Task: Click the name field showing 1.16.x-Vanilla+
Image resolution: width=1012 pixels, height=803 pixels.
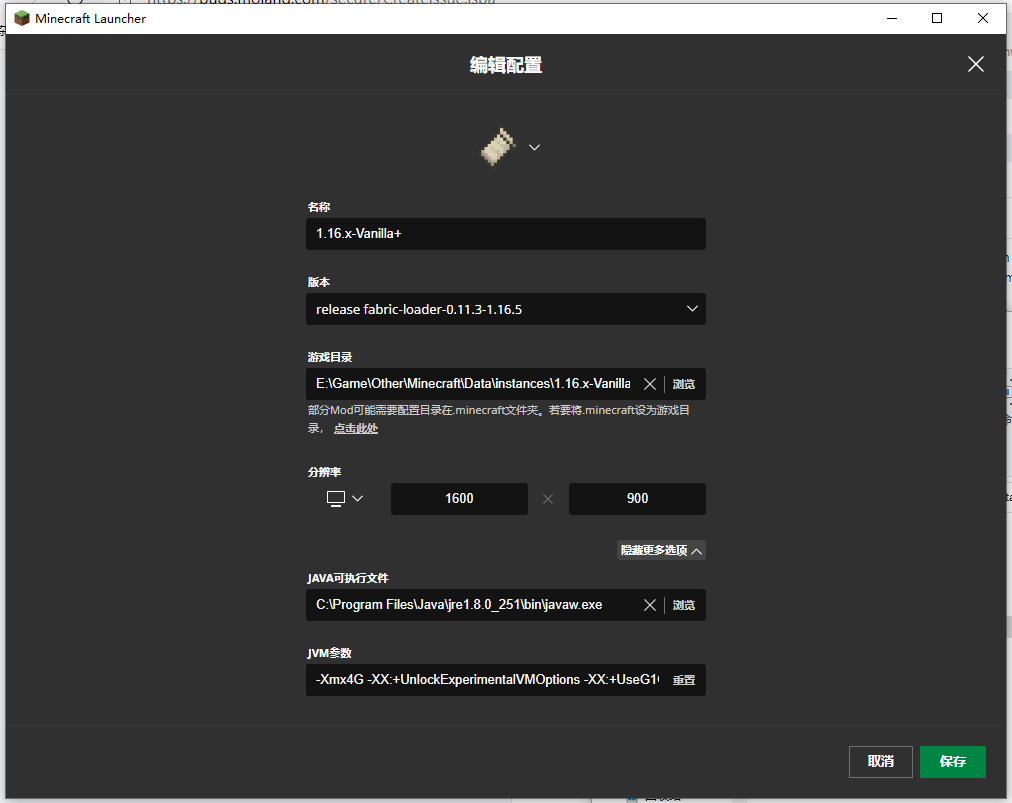Action: click(x=505, y=233)
